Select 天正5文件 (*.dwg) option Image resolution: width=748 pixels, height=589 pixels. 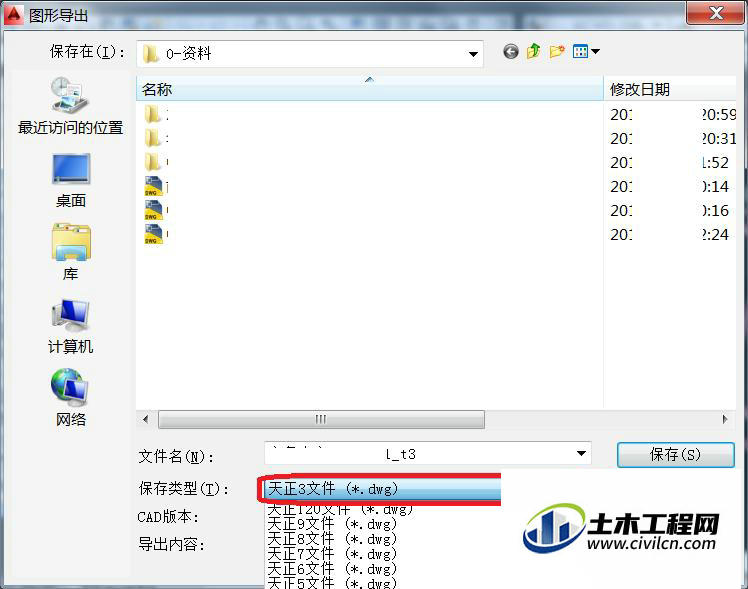point(332,583)
